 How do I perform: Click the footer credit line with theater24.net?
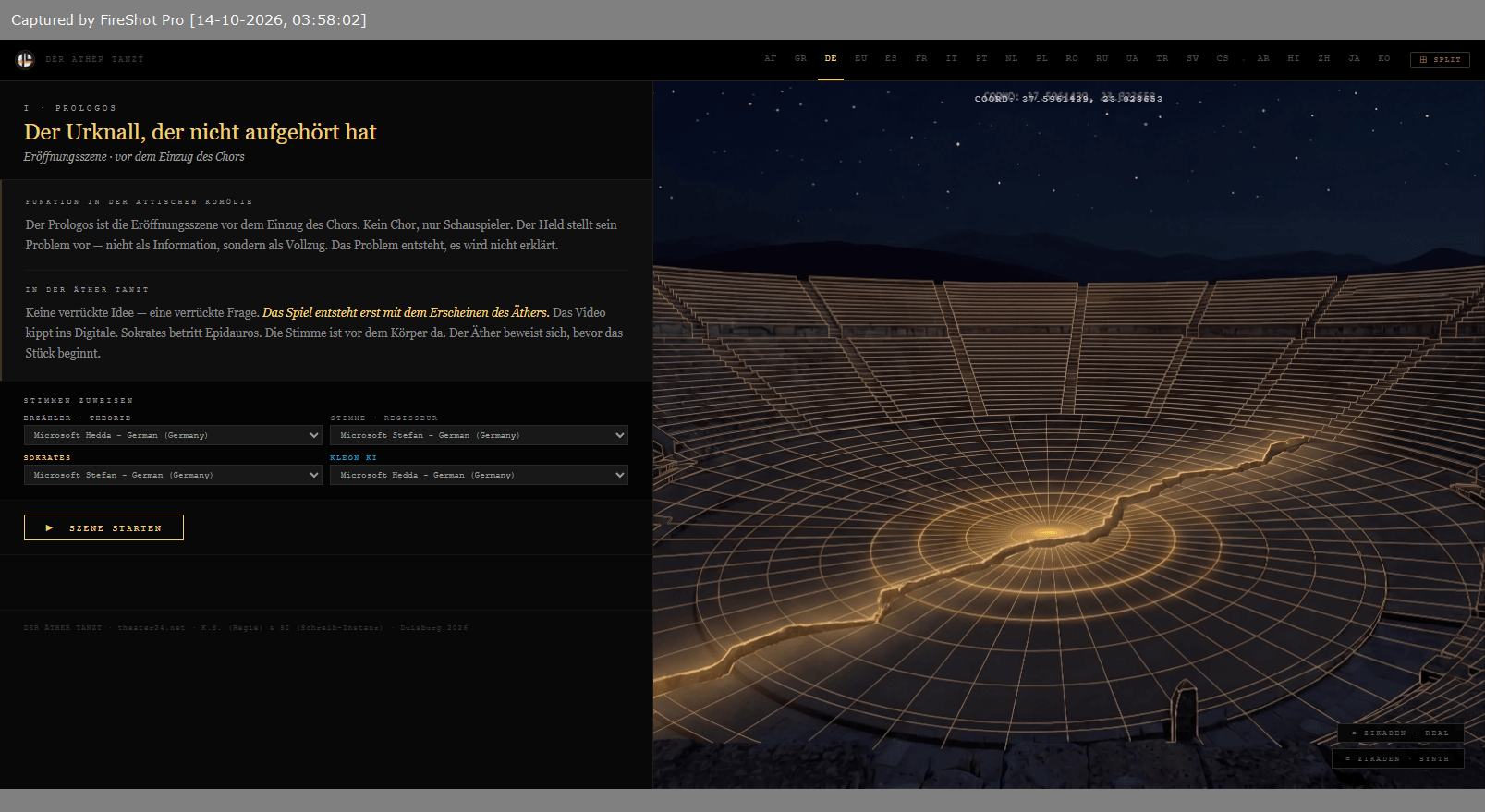246,627
